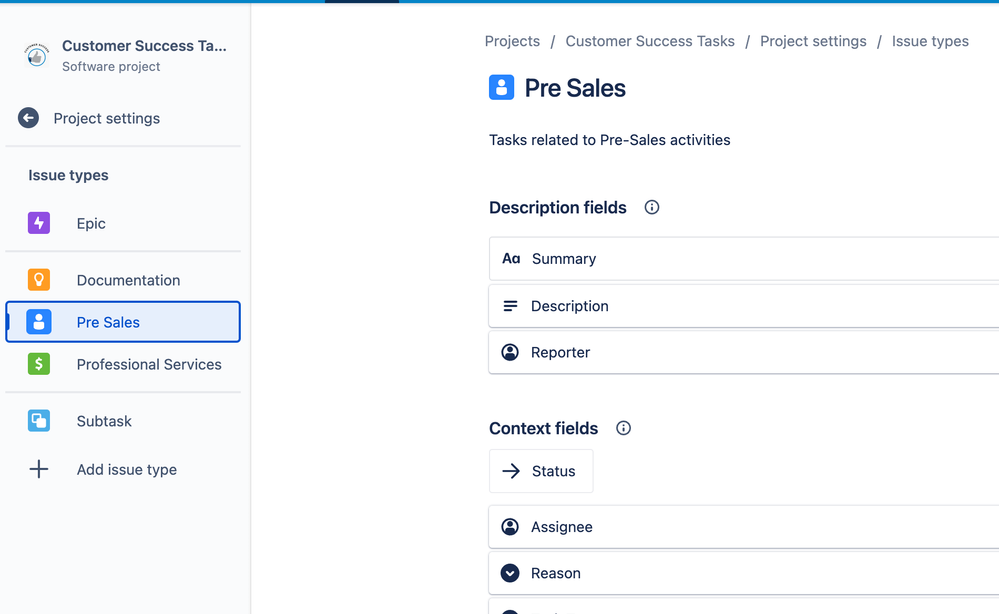The height and width of the screenshot is (614, 999).
Task: Click the info icon next to Context fields
Action: [x=623, y=428]
